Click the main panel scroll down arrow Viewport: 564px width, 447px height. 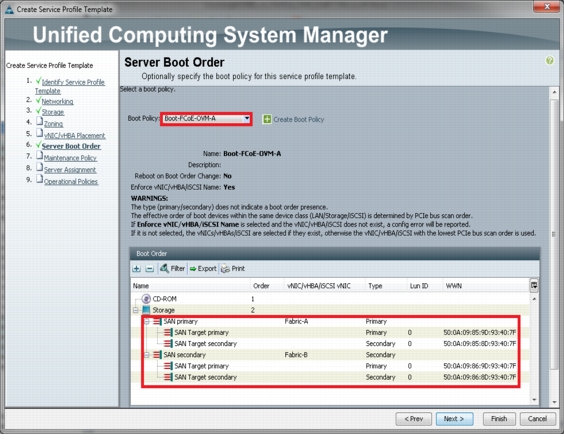point(554,402)
